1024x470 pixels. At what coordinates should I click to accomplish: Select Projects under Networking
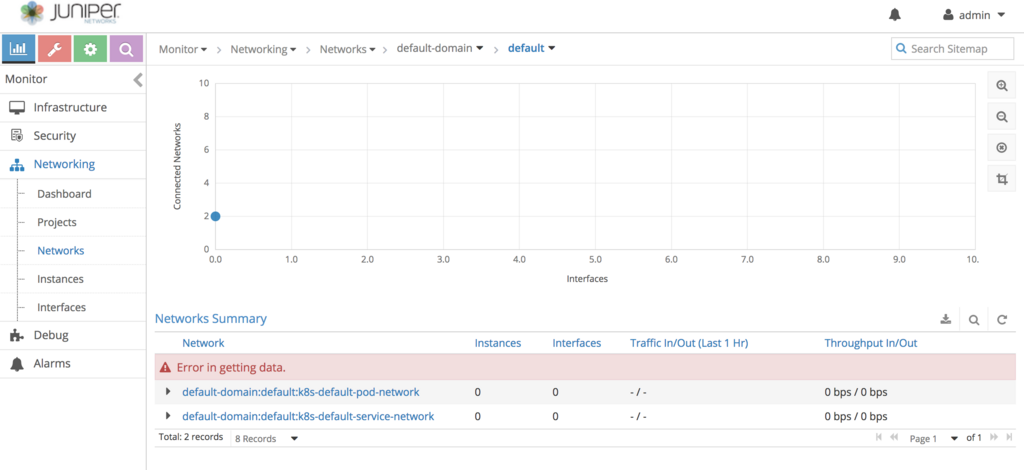(57, 223)
